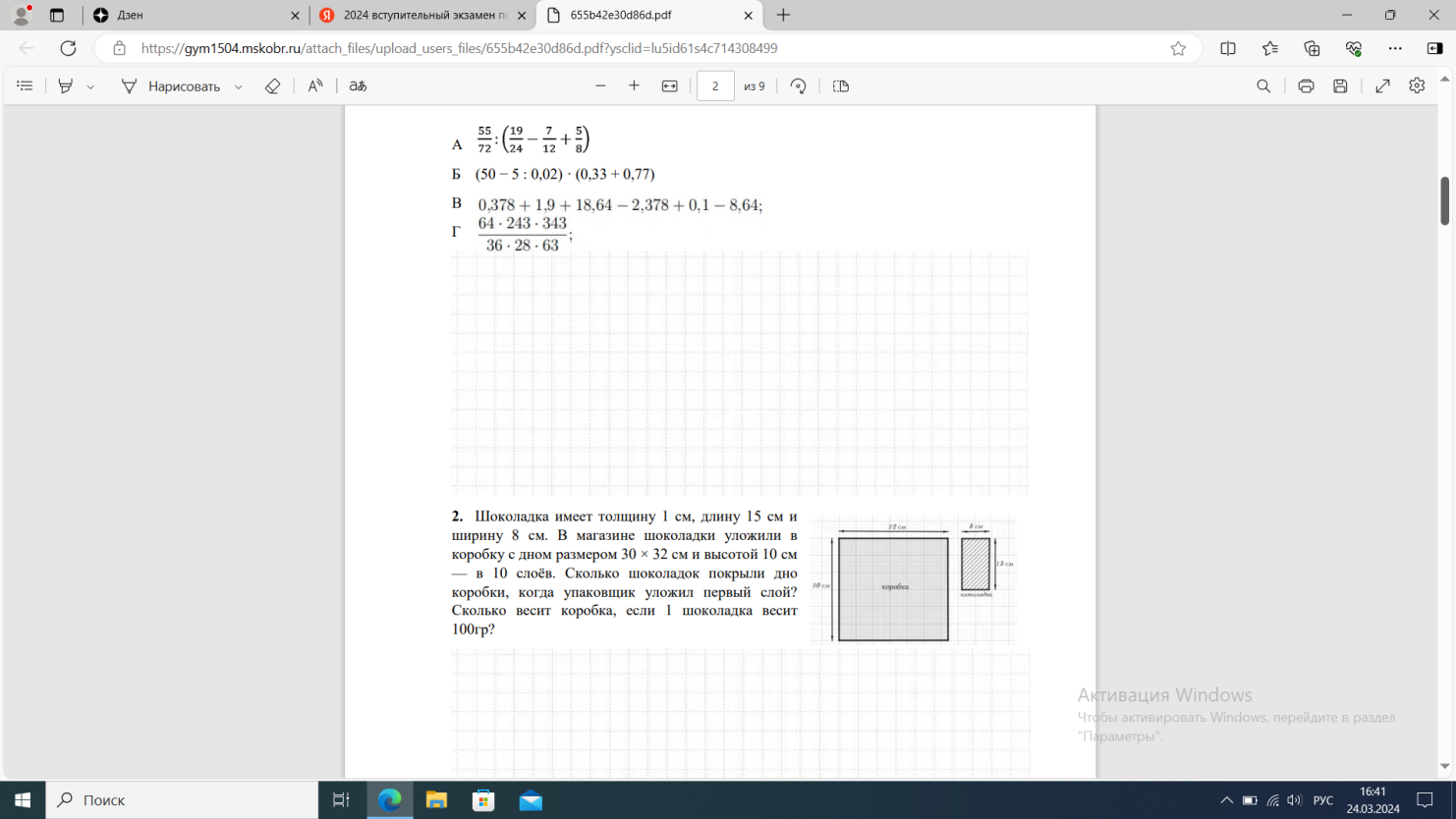This screenshot has height=819, width=1456.
Task: Open PDF viewer settings
Action: pyautogui.click(x=1417, y=86)
